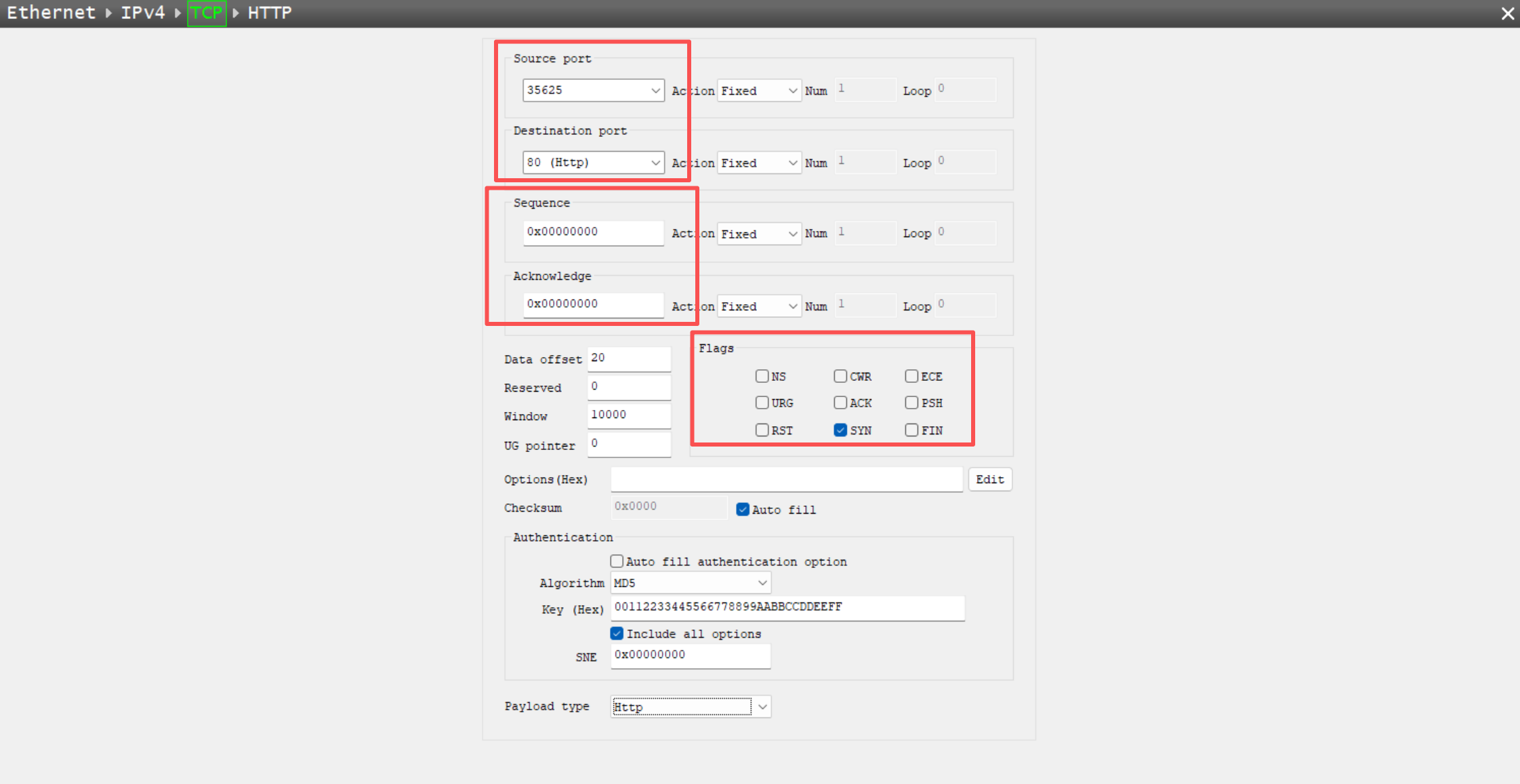Uncheck Include all options
1520x784 pixels.
click(x=617, y=634)
